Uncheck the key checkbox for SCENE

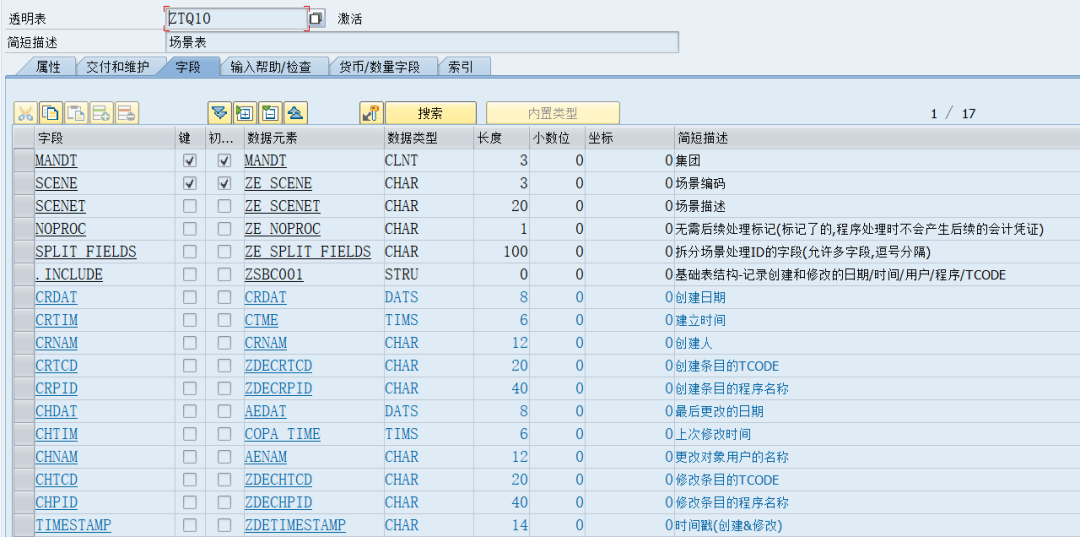[x=189, y=184]
